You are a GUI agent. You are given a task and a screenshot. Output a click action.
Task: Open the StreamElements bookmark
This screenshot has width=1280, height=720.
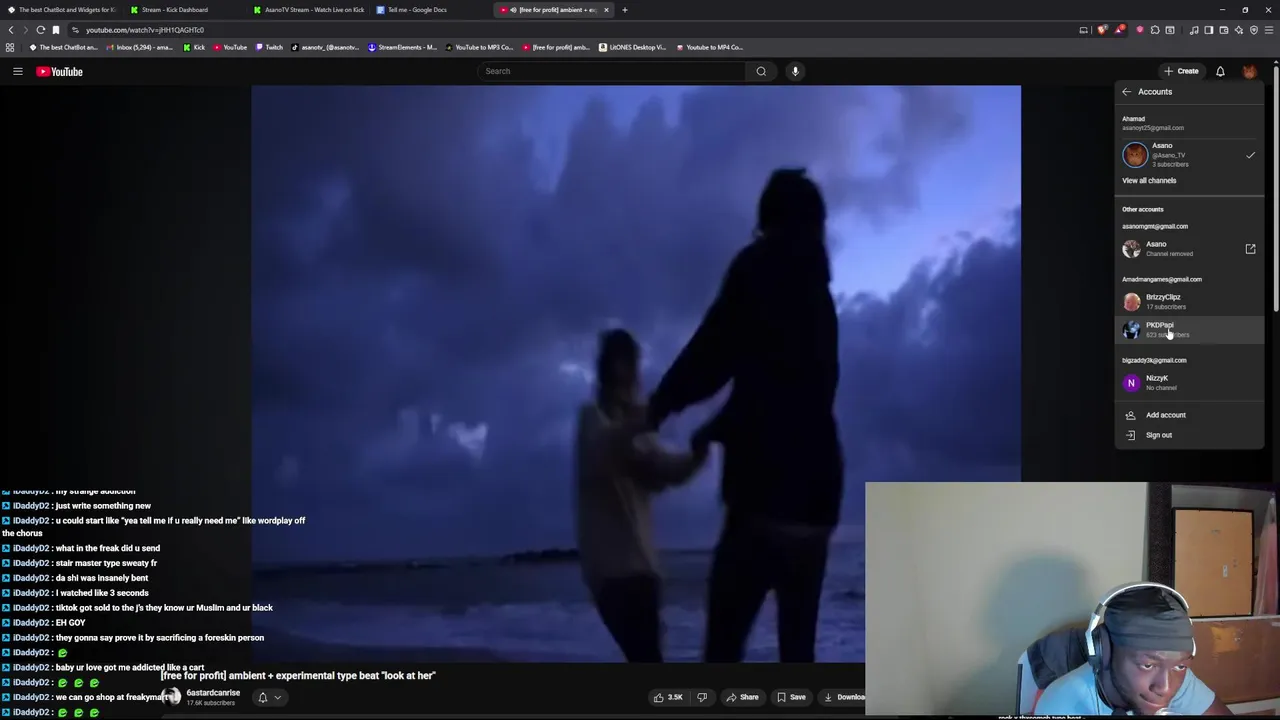(402, 47)
